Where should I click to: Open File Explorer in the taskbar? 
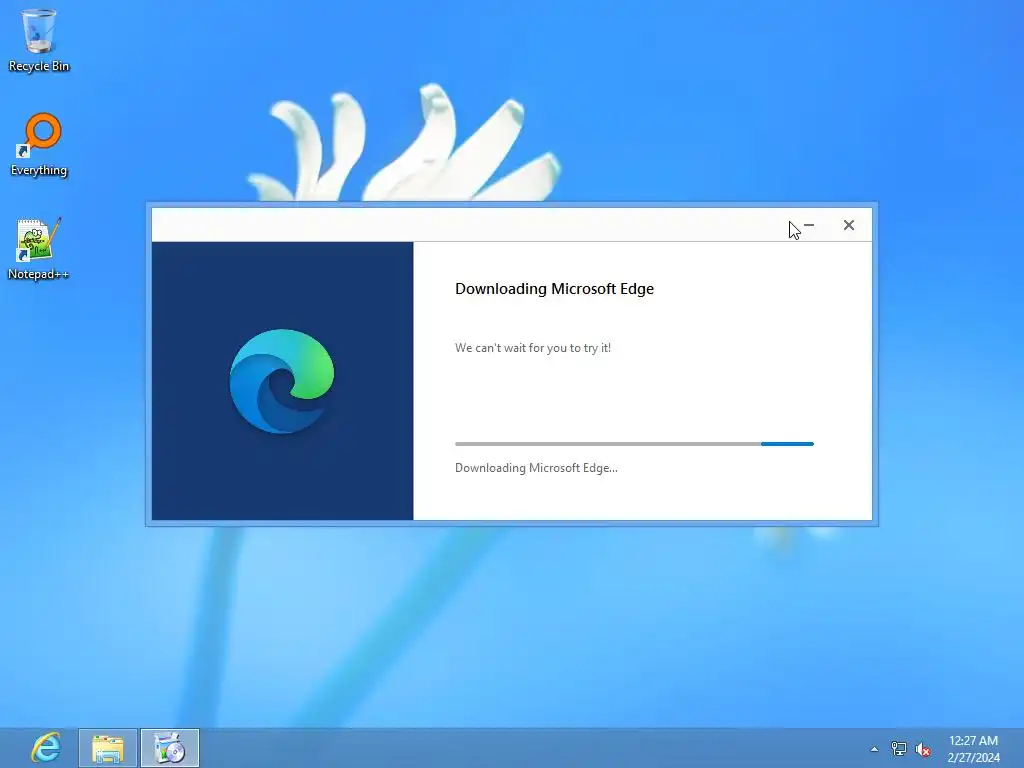tap(108, 748)
